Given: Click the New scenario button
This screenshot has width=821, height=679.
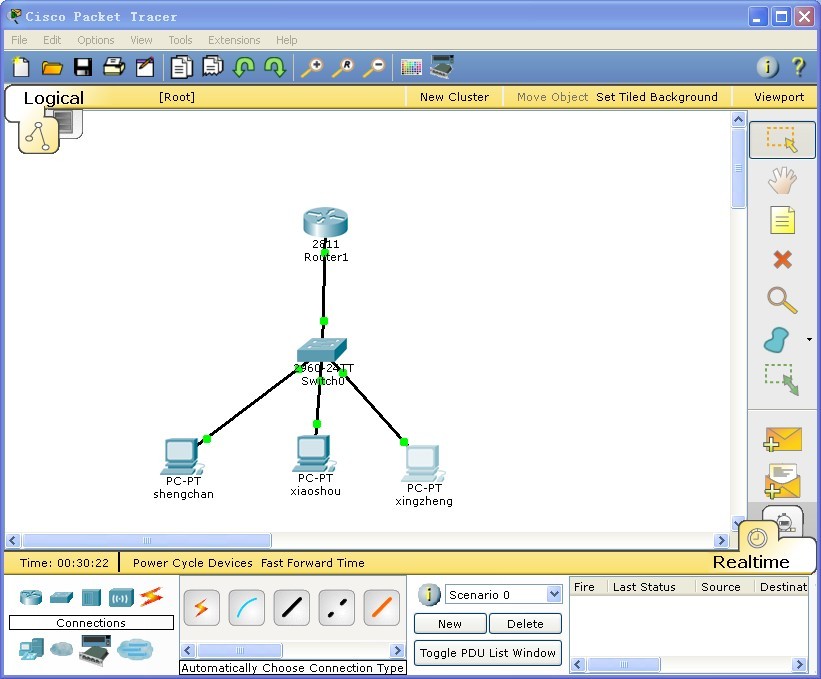Looking at the screenshot, I should point(450,624).
